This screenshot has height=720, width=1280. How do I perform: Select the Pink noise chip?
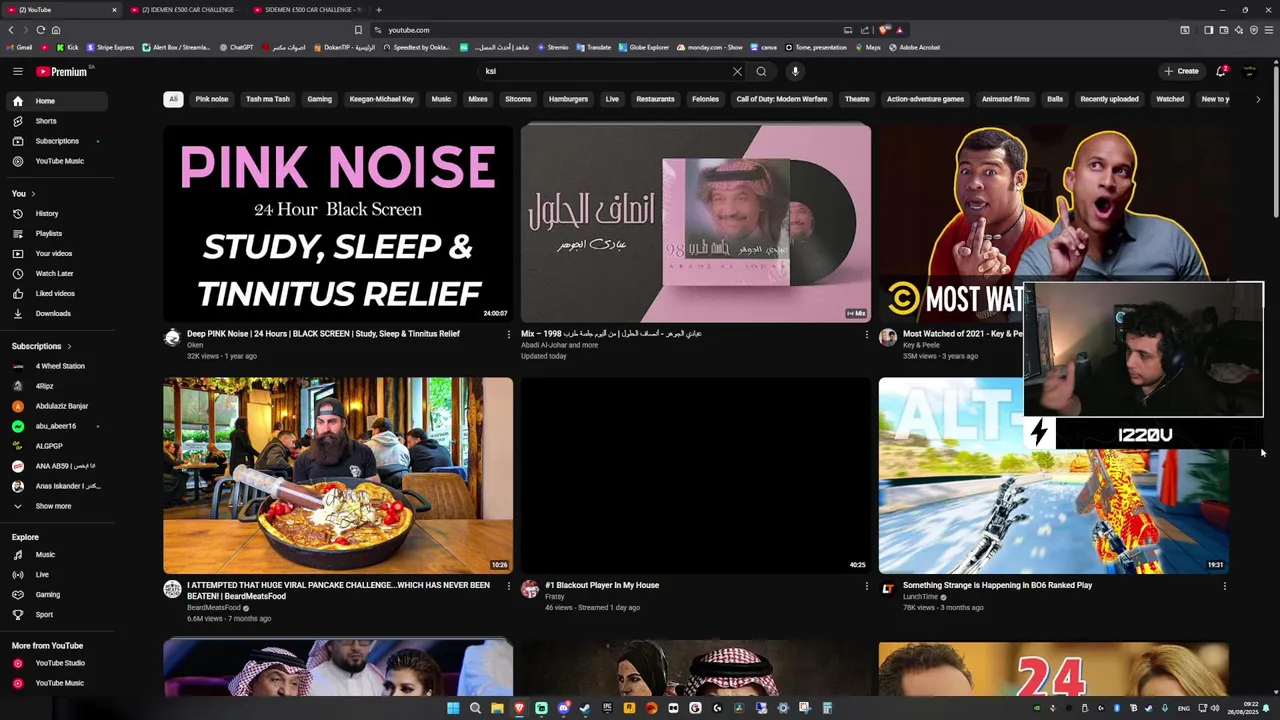pos(212,99)
